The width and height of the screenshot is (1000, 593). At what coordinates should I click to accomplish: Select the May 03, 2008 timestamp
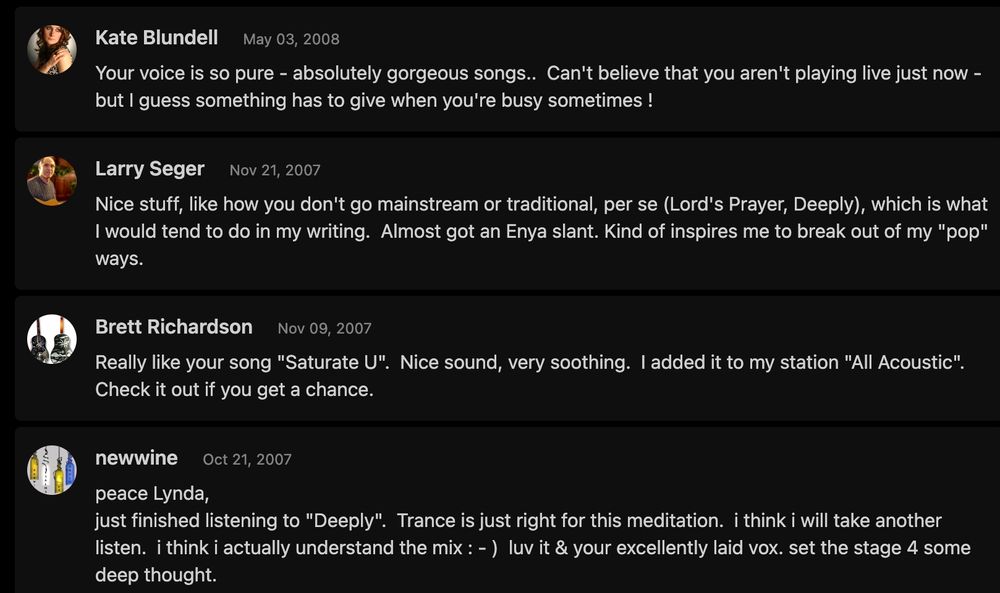coord(291,40)
